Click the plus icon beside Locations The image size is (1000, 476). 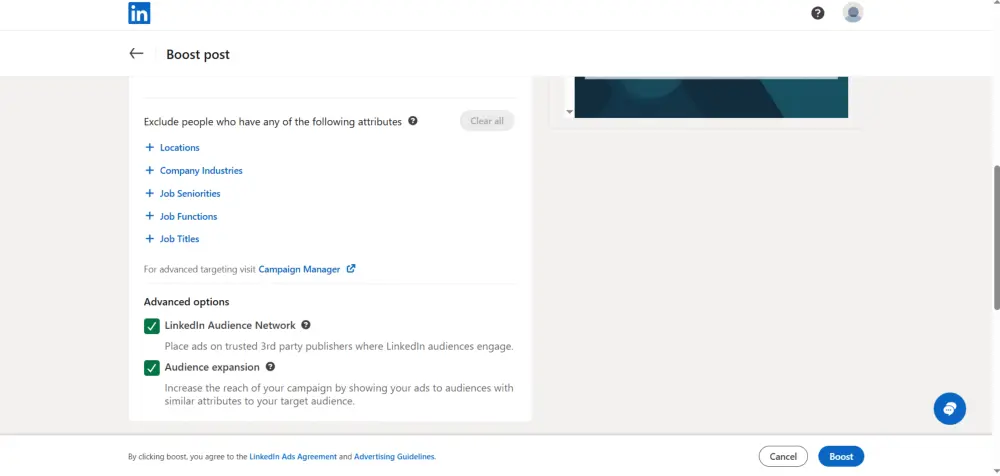[x=150, y=147]
